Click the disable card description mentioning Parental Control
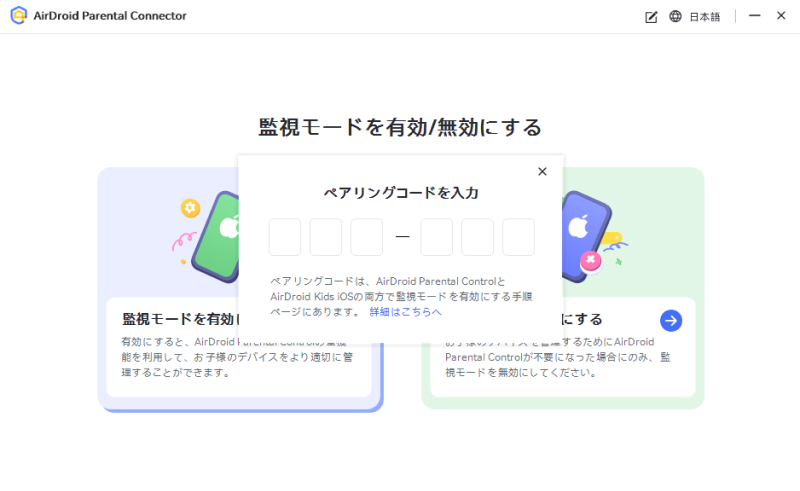Screen dimensions: 800x491 click(558, 357)
